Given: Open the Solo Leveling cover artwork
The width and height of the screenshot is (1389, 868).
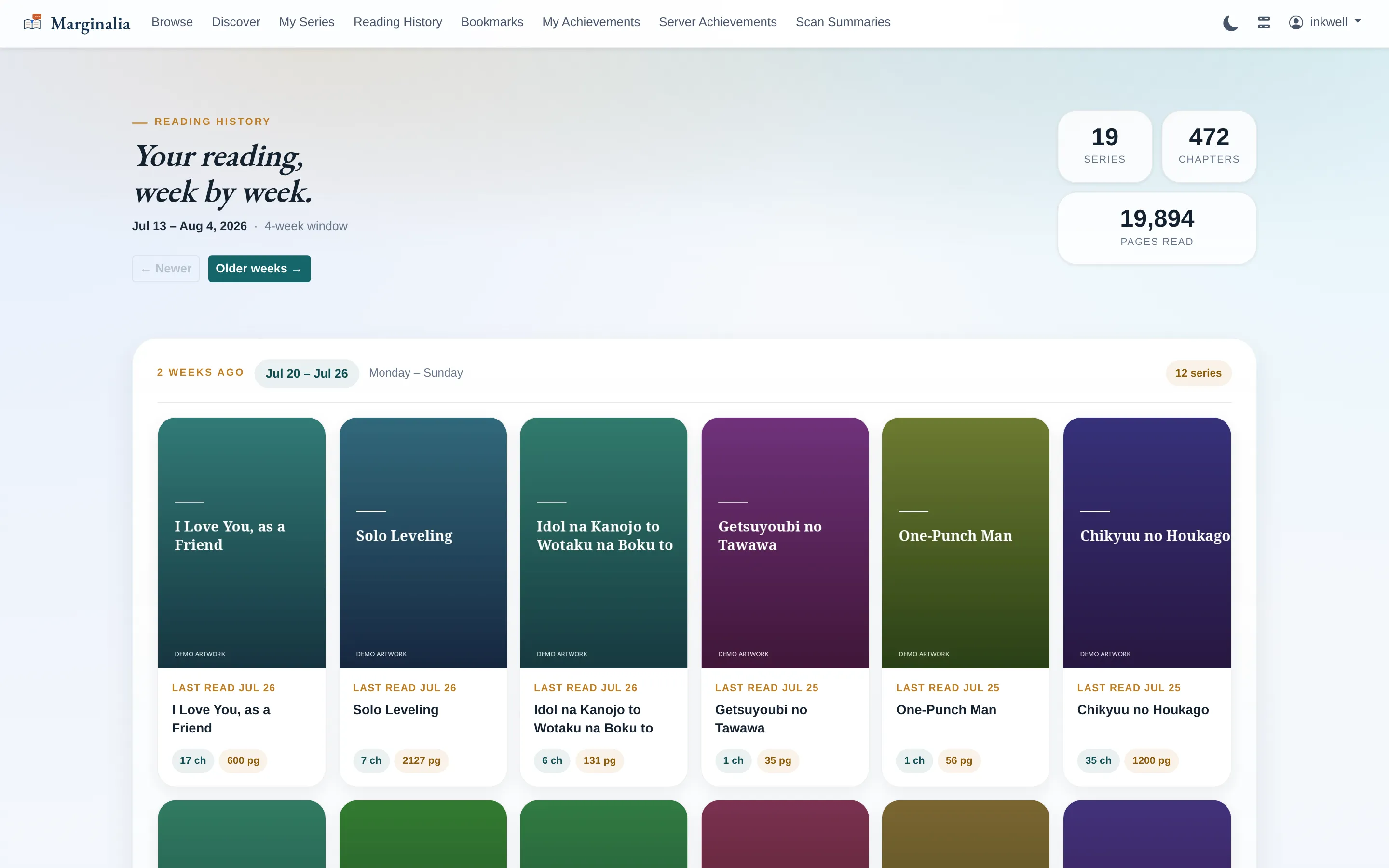Looking at the screenshot, I should pos(423,542).
